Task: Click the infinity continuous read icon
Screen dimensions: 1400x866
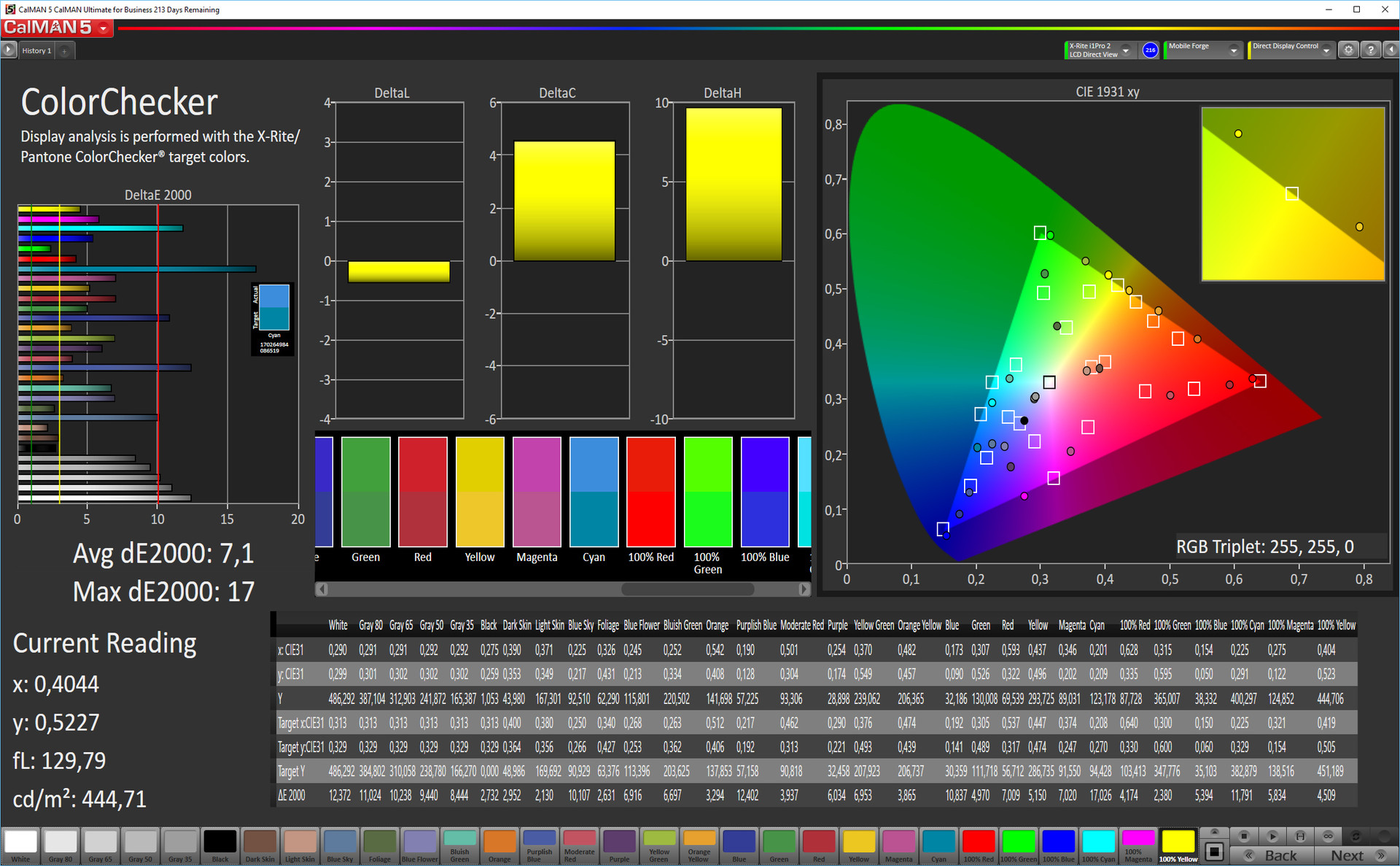Action: pyautogui.click(x=1328, y=836)
